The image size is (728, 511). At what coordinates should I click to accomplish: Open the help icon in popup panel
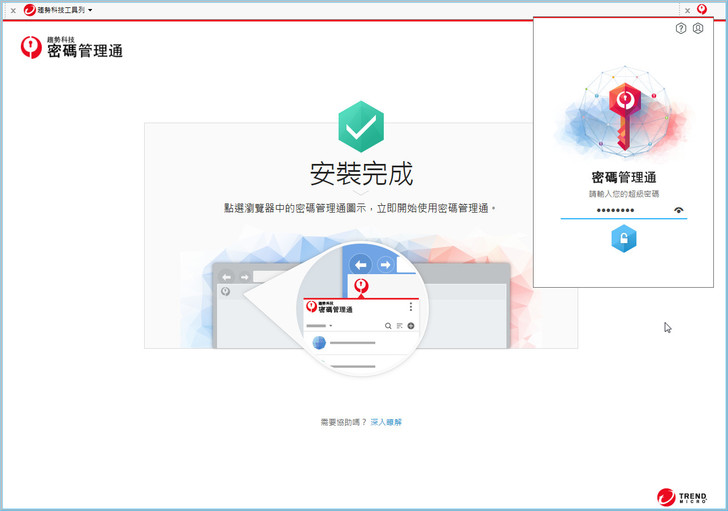[681, 29]
